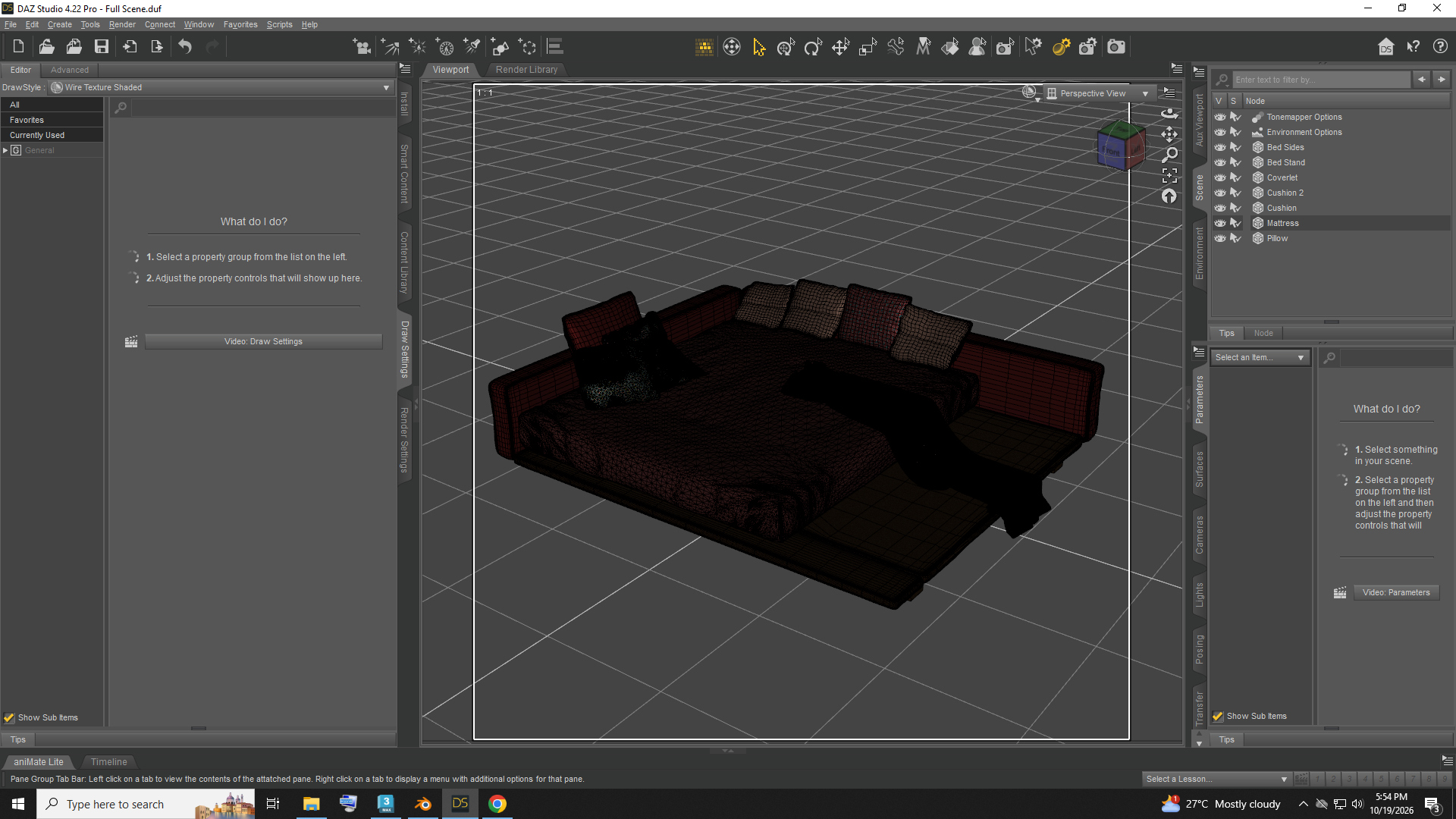Uncheck Show Sub Items in Parameters pane
This screenshot has width=1456, height=819.
1218,716
